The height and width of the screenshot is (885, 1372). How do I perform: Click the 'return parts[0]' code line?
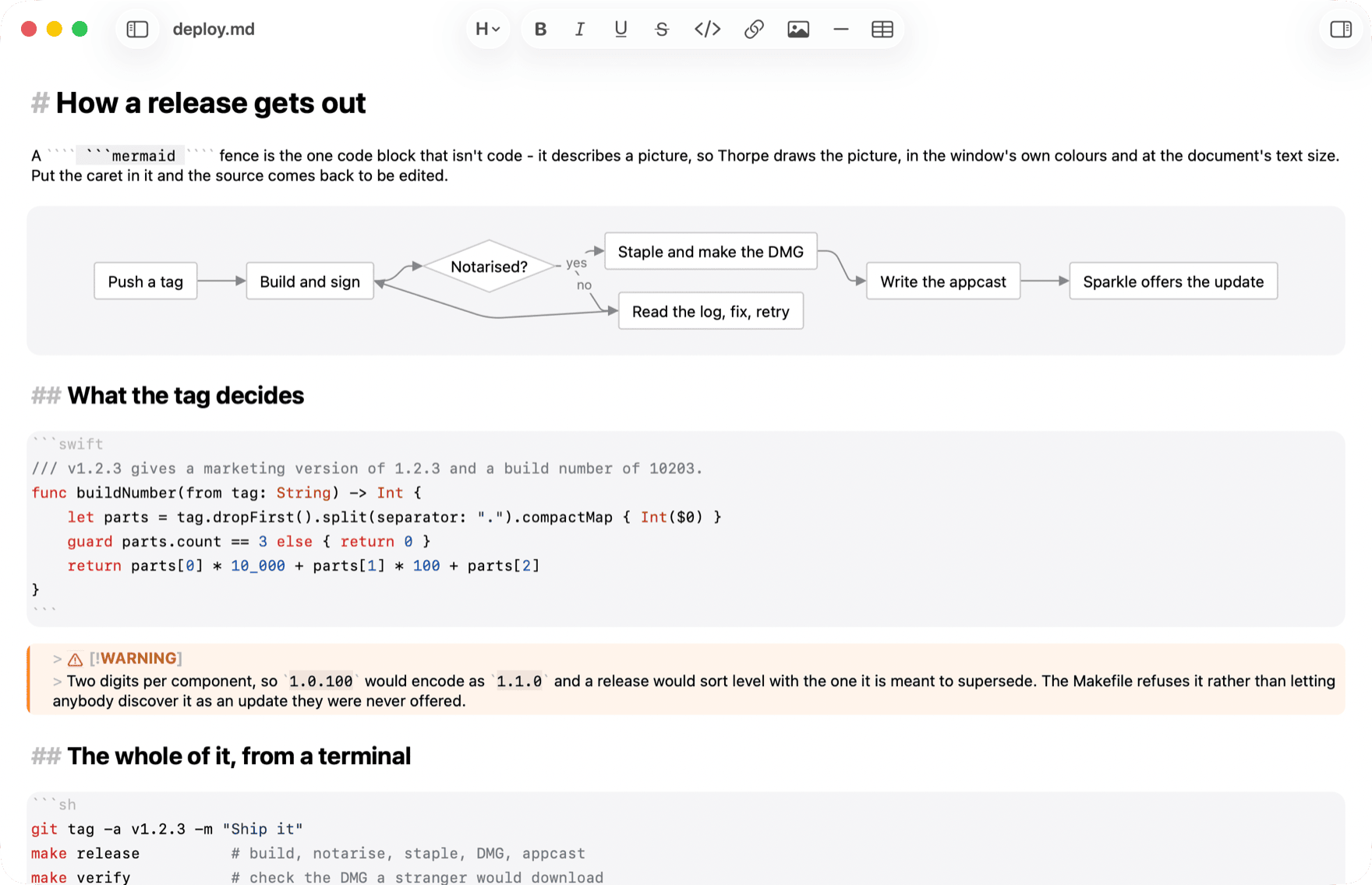303,565
